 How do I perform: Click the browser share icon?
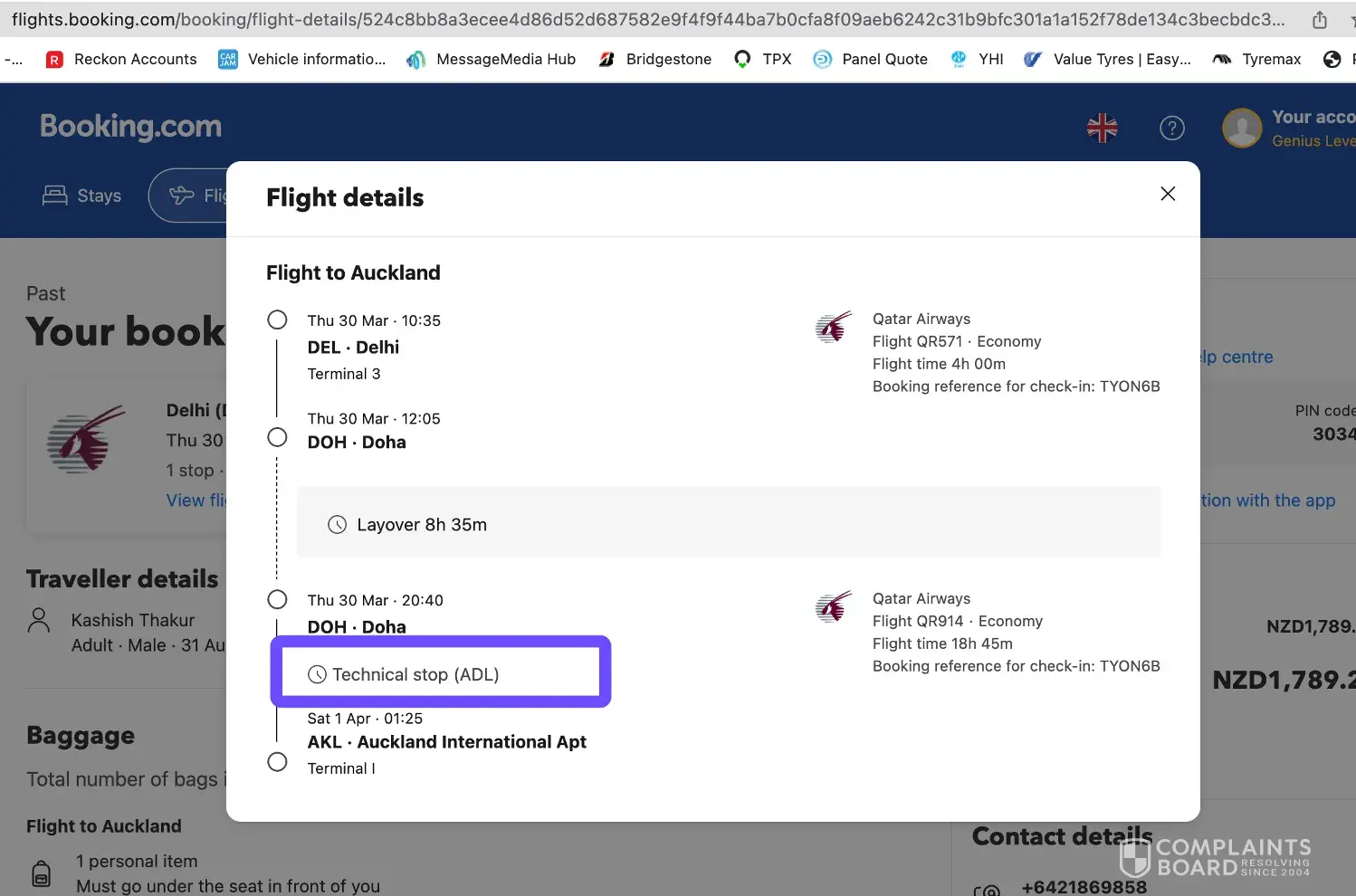tap(1320, 19)
